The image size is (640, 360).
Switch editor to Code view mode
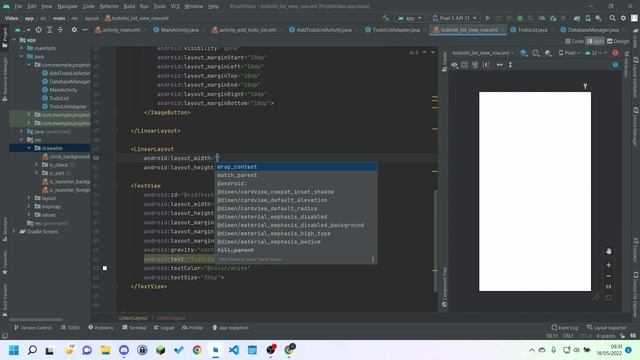point(574,41)
